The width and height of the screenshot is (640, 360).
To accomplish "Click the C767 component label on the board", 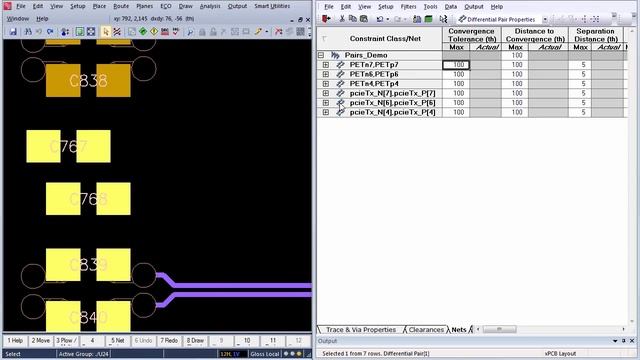I will click(x=68, y=146).
